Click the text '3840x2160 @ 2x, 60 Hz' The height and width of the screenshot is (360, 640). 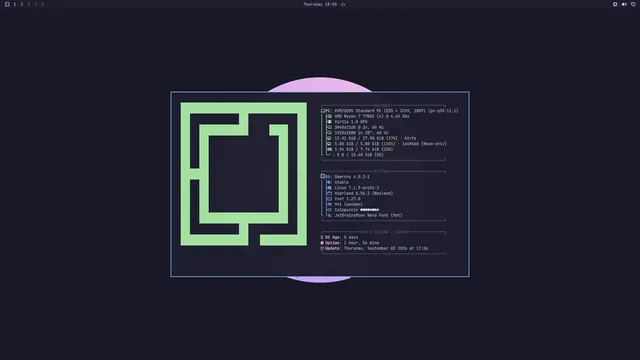pos(359,127)
